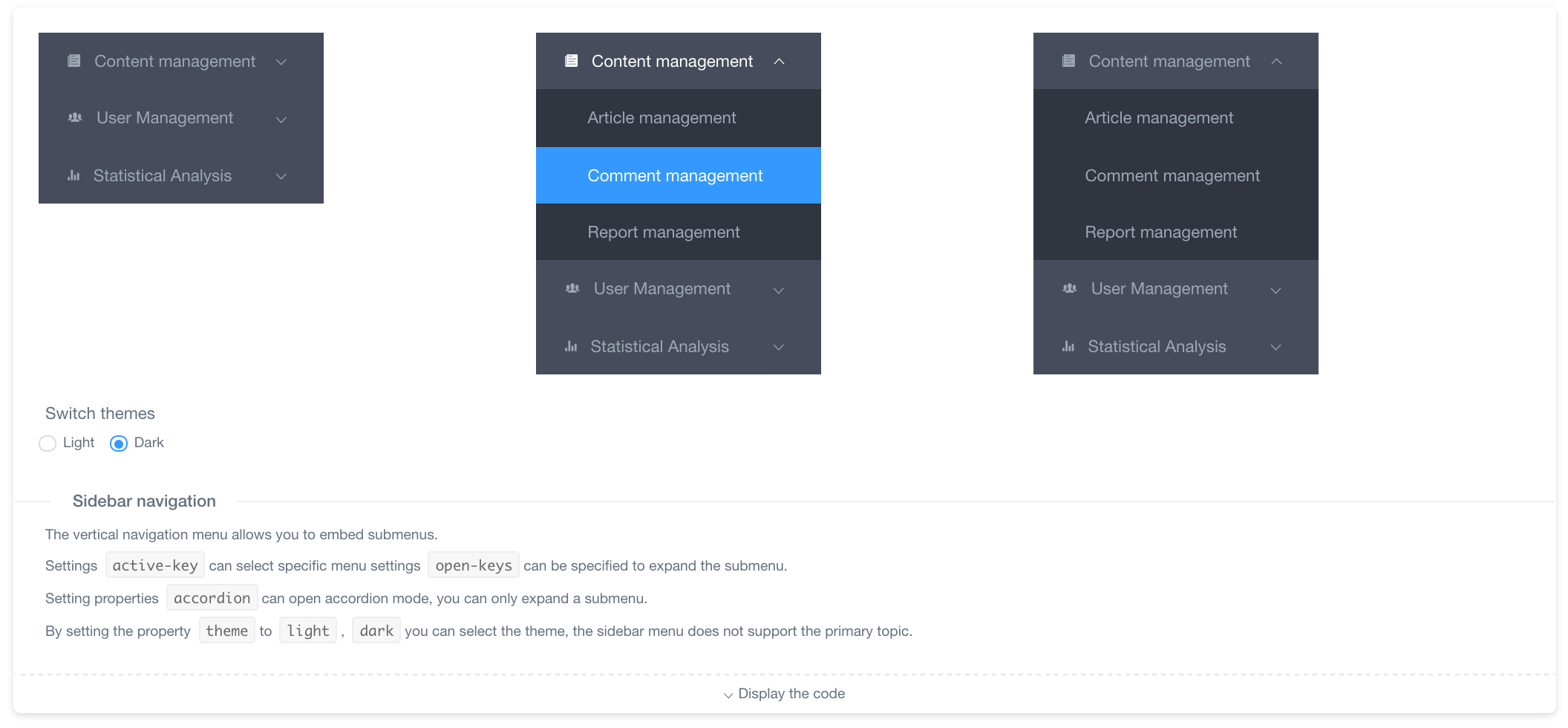The width and height of the screenshot is (1568, 728).
Task: Select the Dark theme radio button
Action: tap(119, 443)
